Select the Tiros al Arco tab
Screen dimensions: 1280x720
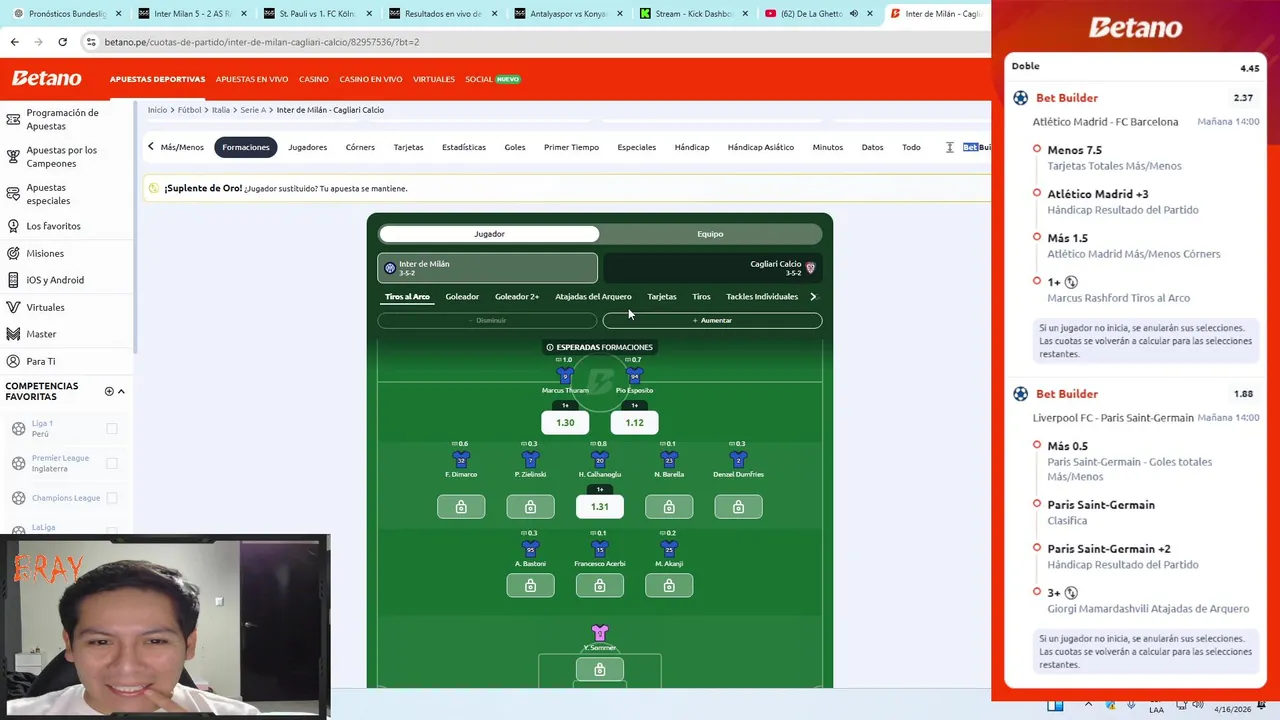click(407, 297)
